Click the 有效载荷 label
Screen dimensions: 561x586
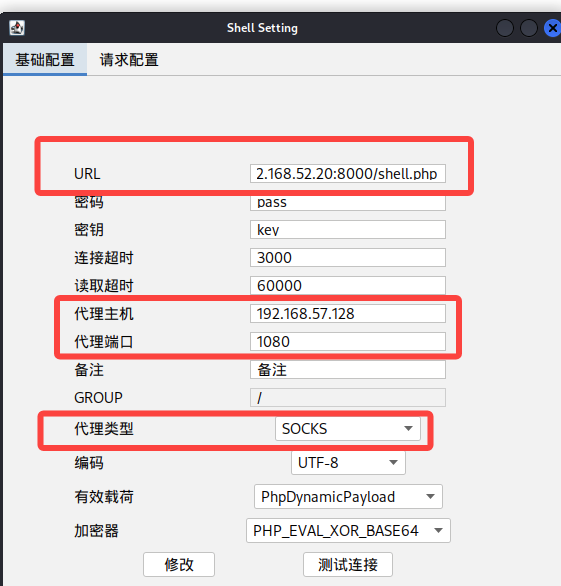[104, 497]
